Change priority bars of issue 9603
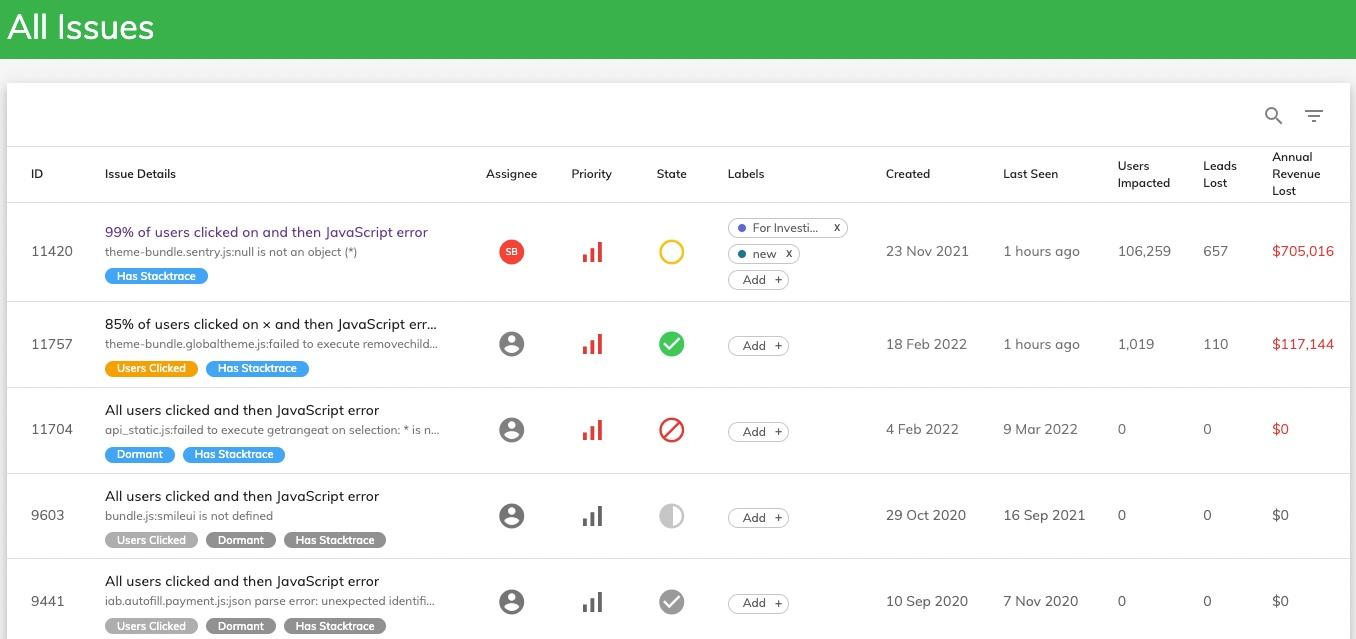 tap(592, 516)
